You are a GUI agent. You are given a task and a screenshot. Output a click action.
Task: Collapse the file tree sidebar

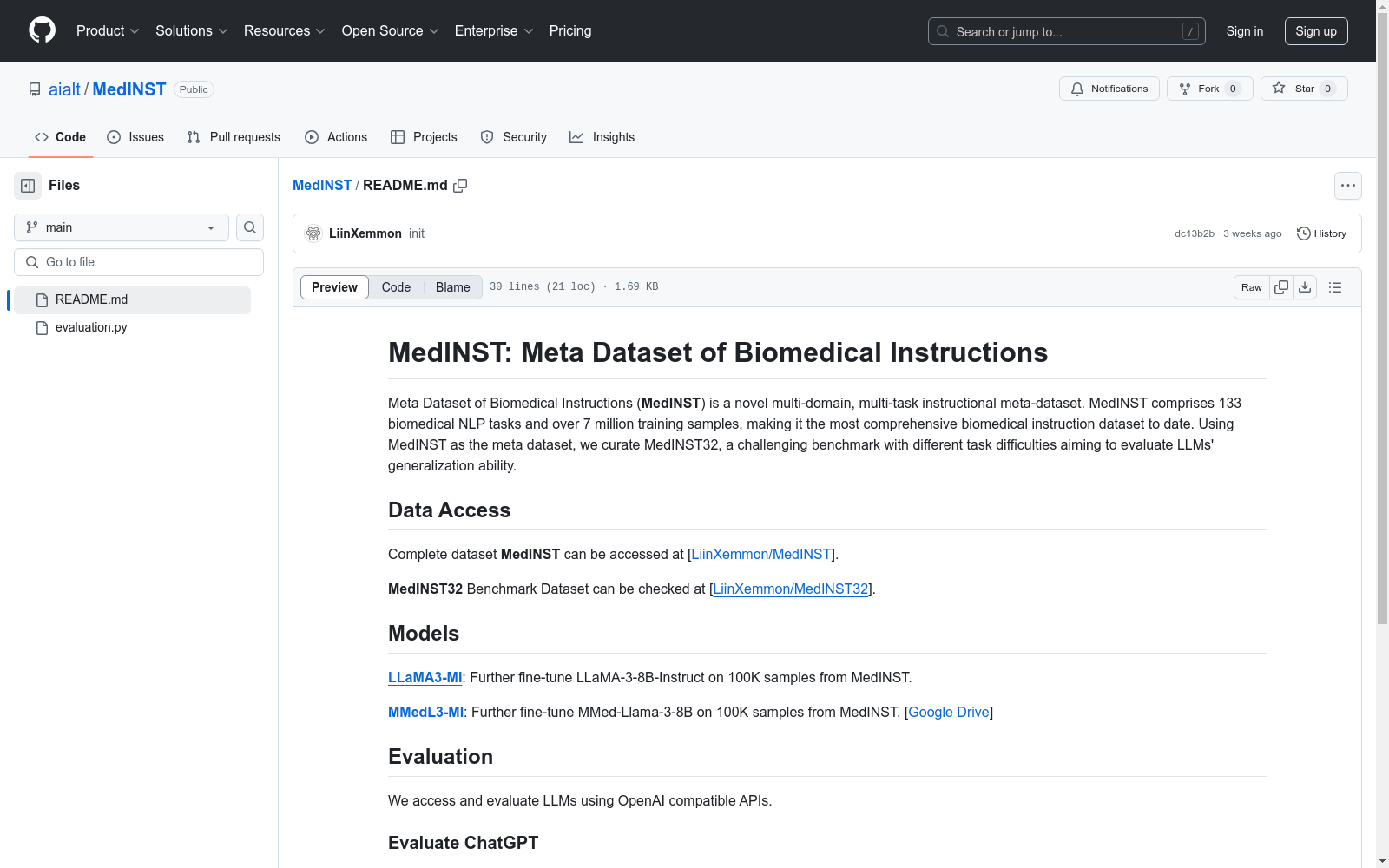27,185
